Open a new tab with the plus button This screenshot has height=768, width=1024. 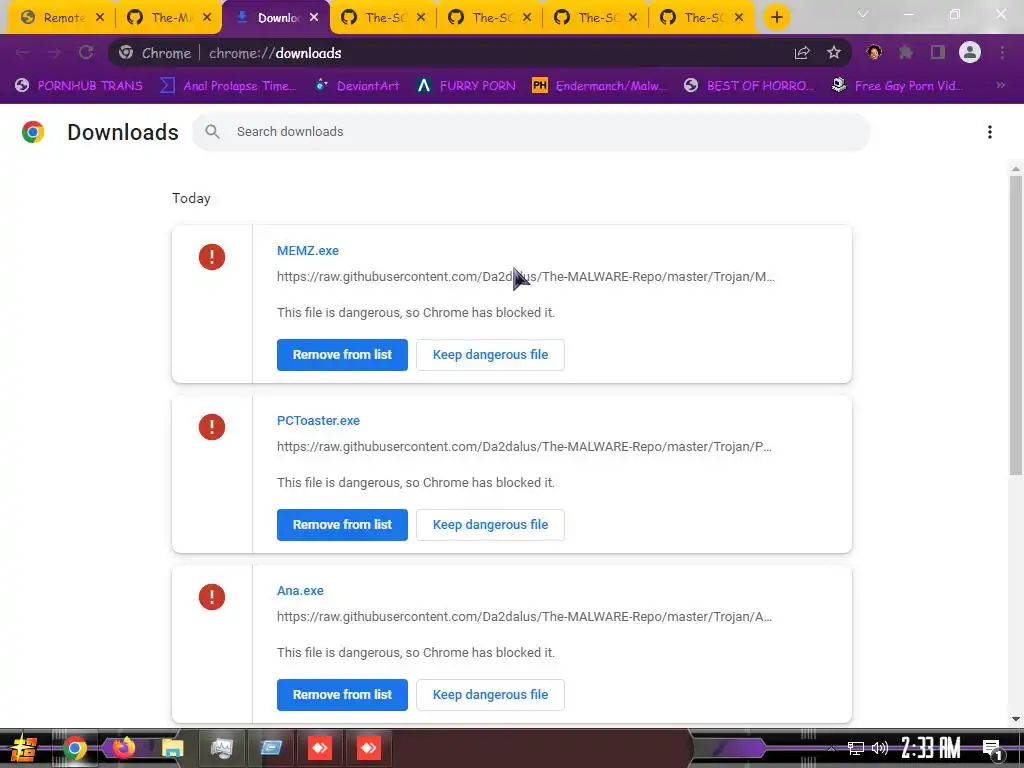point(776,18)
